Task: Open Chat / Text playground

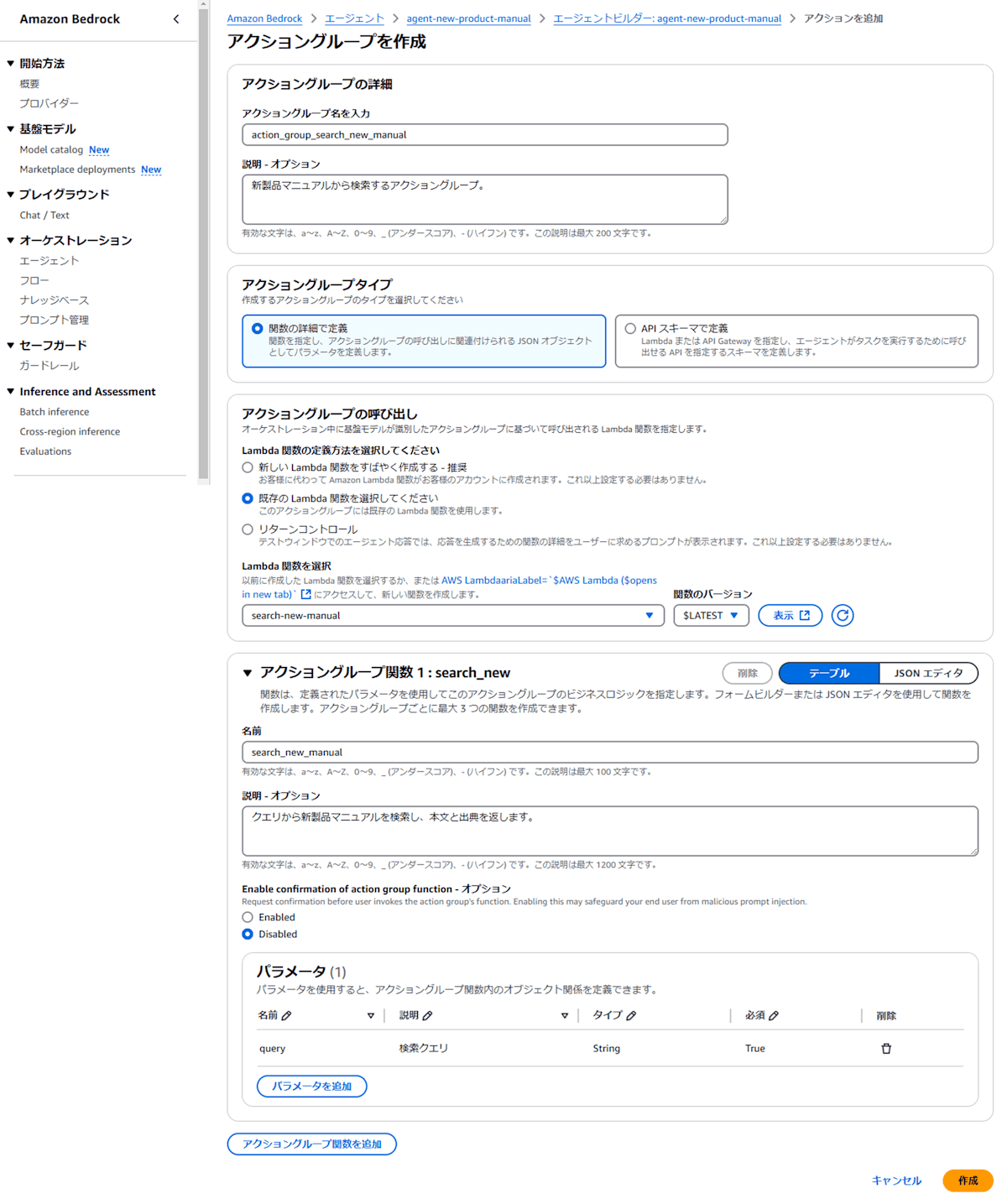Action: pyautogui.click(x=44, y=215)
